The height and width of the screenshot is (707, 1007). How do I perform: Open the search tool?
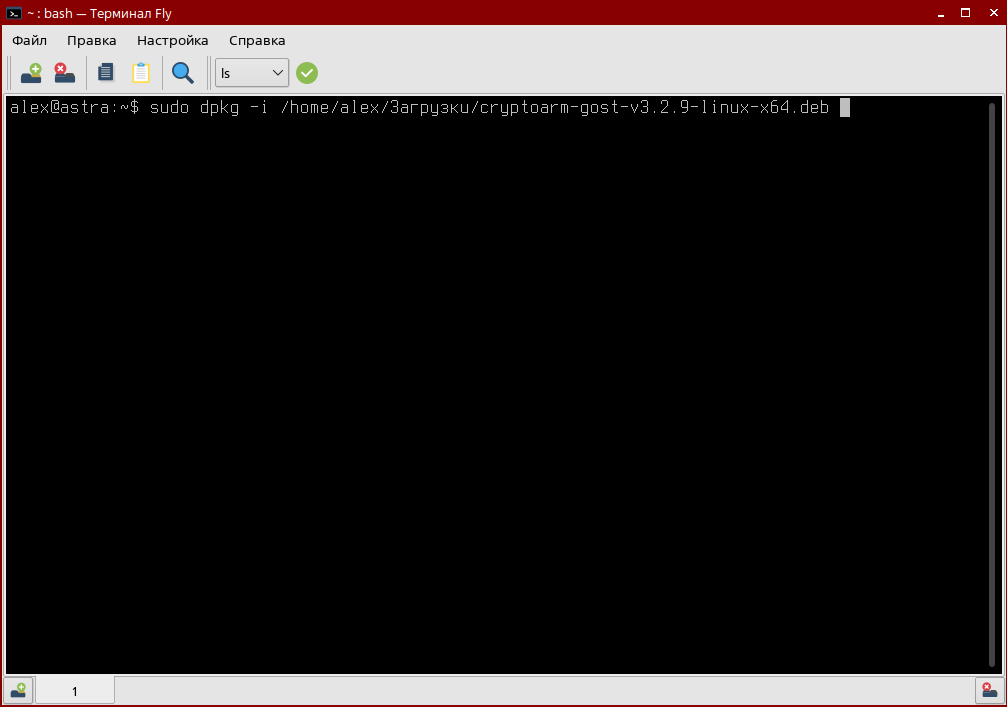[x=183, y=72]
